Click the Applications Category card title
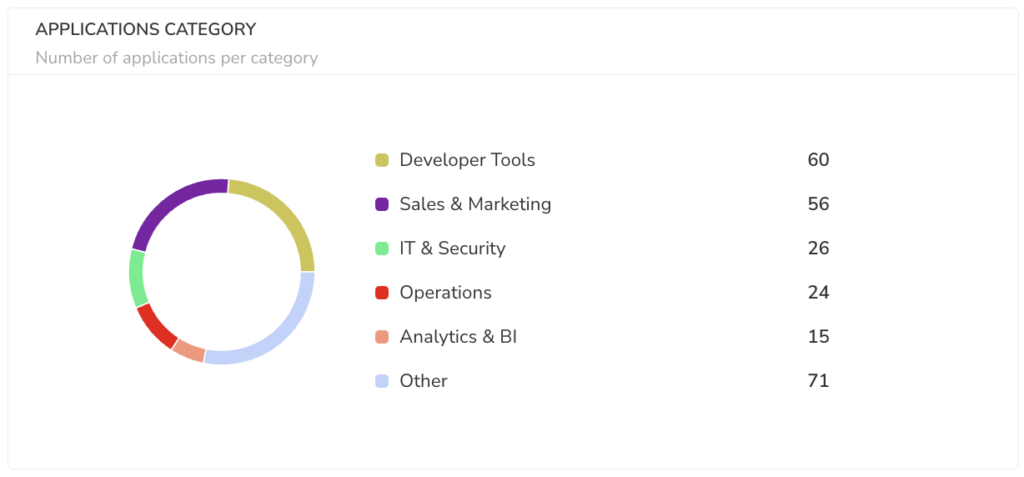1024x477 pixels. point(146,29)
